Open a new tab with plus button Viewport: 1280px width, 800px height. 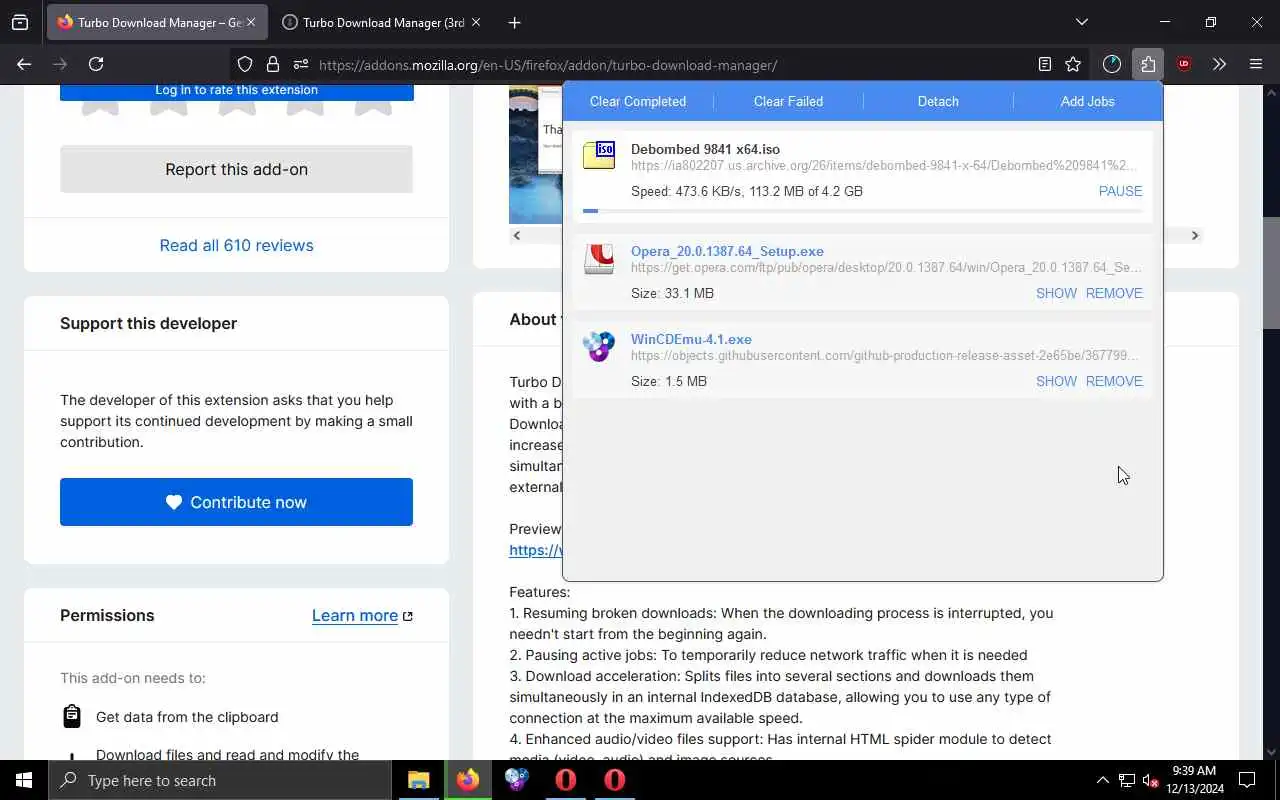(514, 22)
